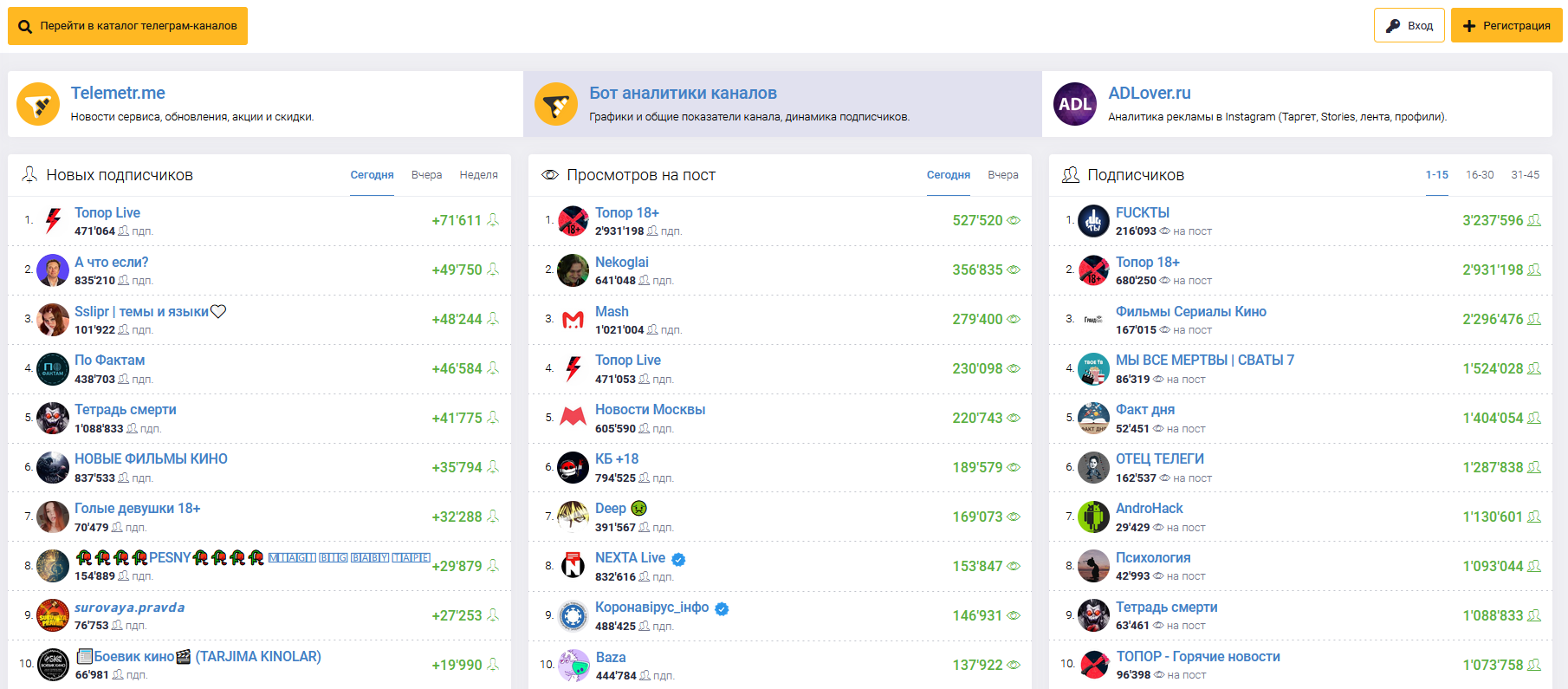The height and width of the screenshot is (689, 1568).
Task: Click the Baza channel avatar
Action: [x=573, y=665]
